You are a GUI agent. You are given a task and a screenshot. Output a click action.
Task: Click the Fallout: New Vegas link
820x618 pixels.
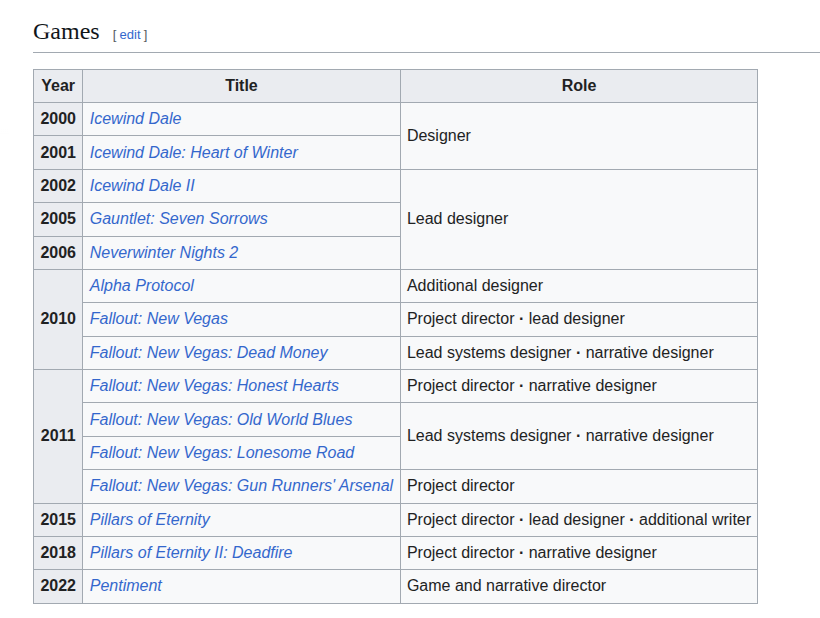(158, 319)
